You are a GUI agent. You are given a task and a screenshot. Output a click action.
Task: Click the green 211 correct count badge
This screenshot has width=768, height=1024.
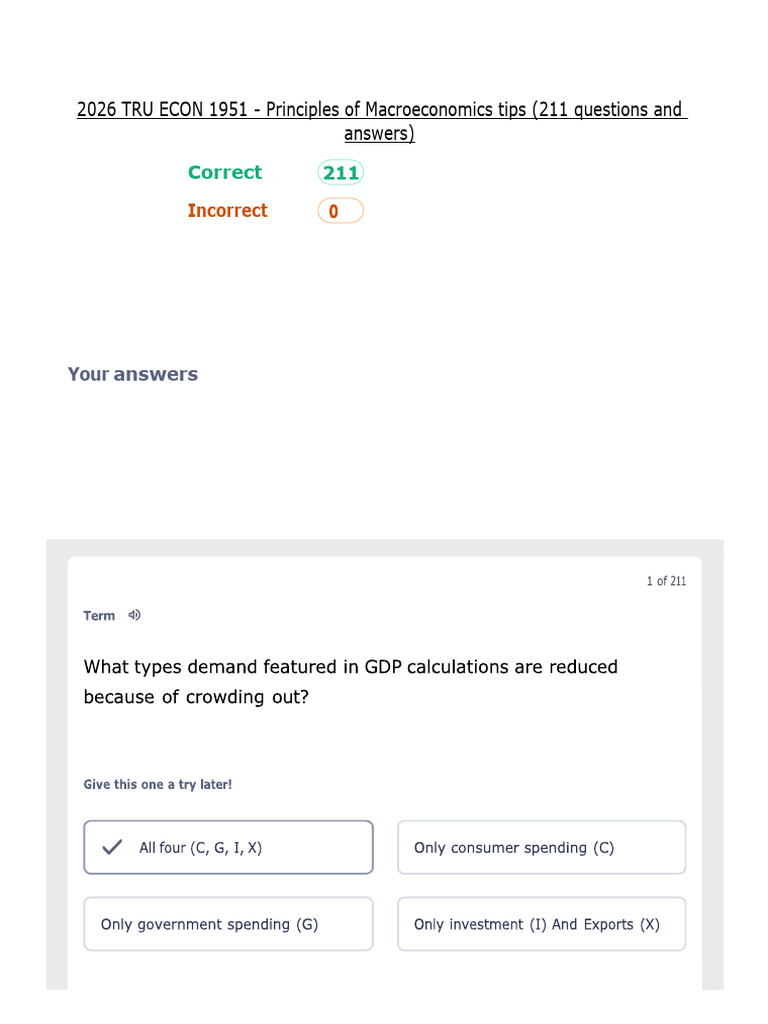tap(340, 173)
